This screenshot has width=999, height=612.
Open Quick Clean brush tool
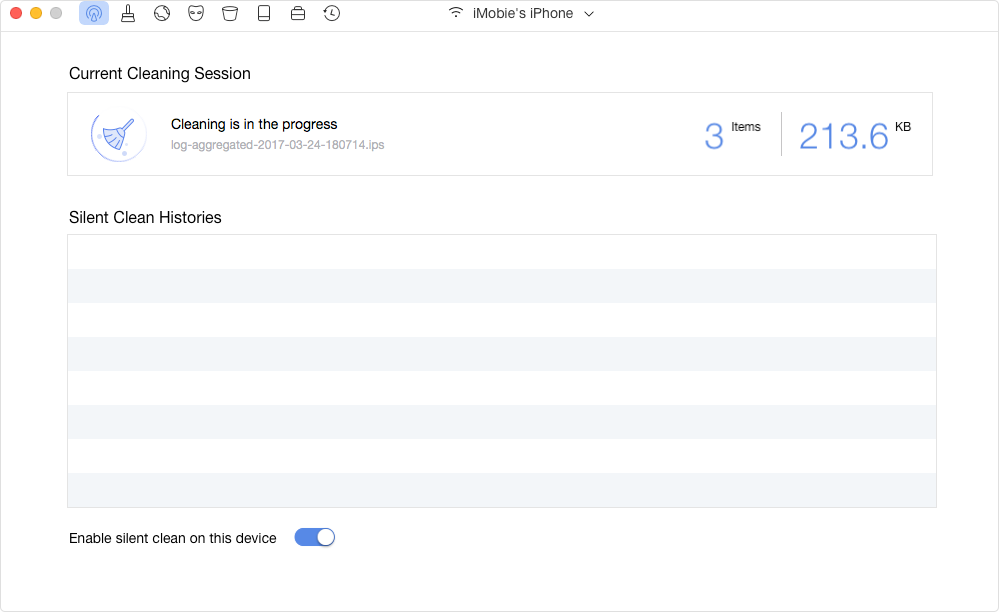pyautogui.click(x=128, y=14)
